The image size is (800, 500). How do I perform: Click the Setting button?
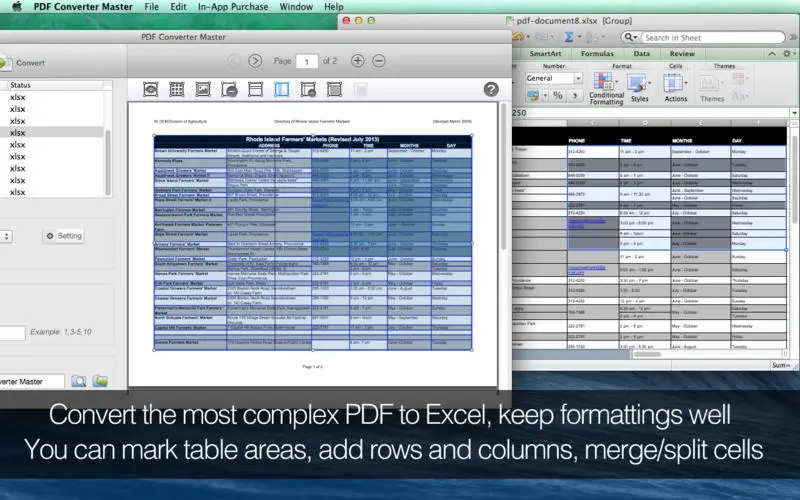pyautogui.click(x=64, y=236)
